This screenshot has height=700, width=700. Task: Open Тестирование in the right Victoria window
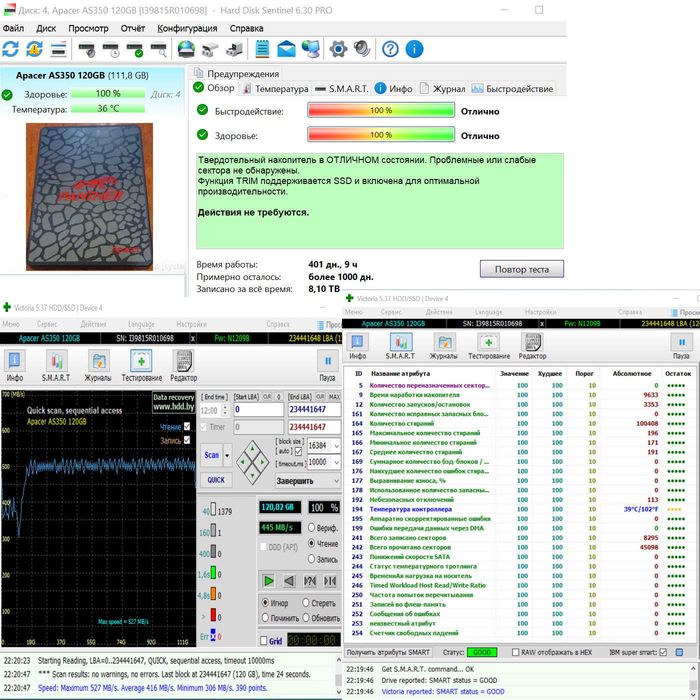[489, 346]
